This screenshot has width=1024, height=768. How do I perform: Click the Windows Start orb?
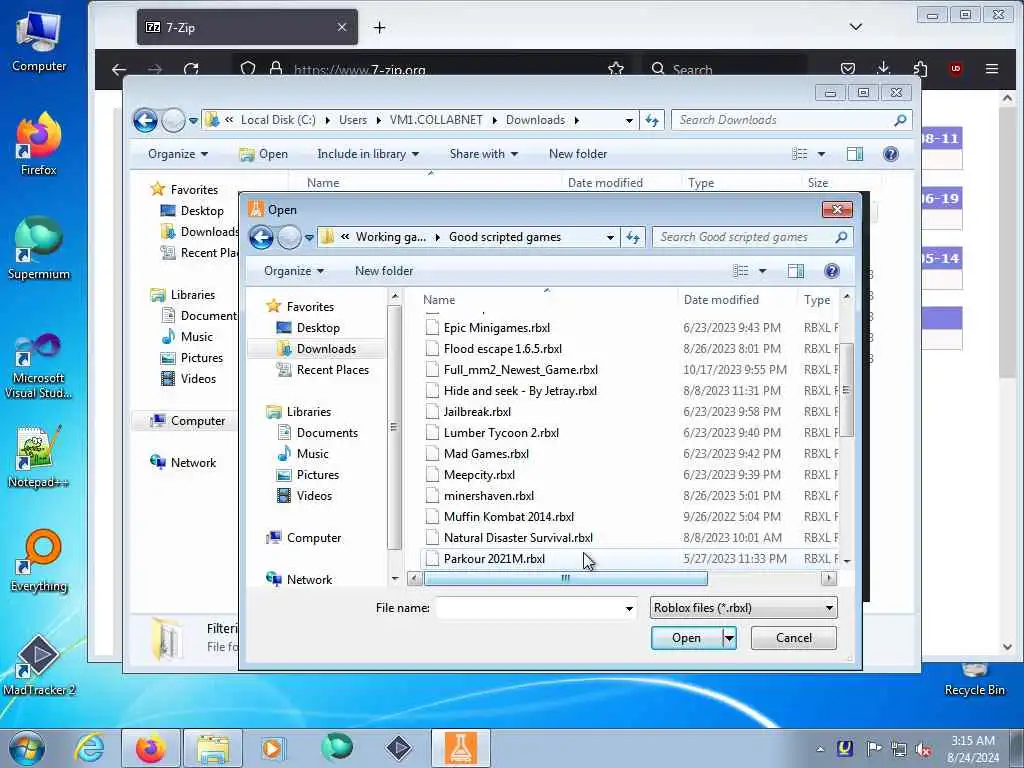click(27, 748)
